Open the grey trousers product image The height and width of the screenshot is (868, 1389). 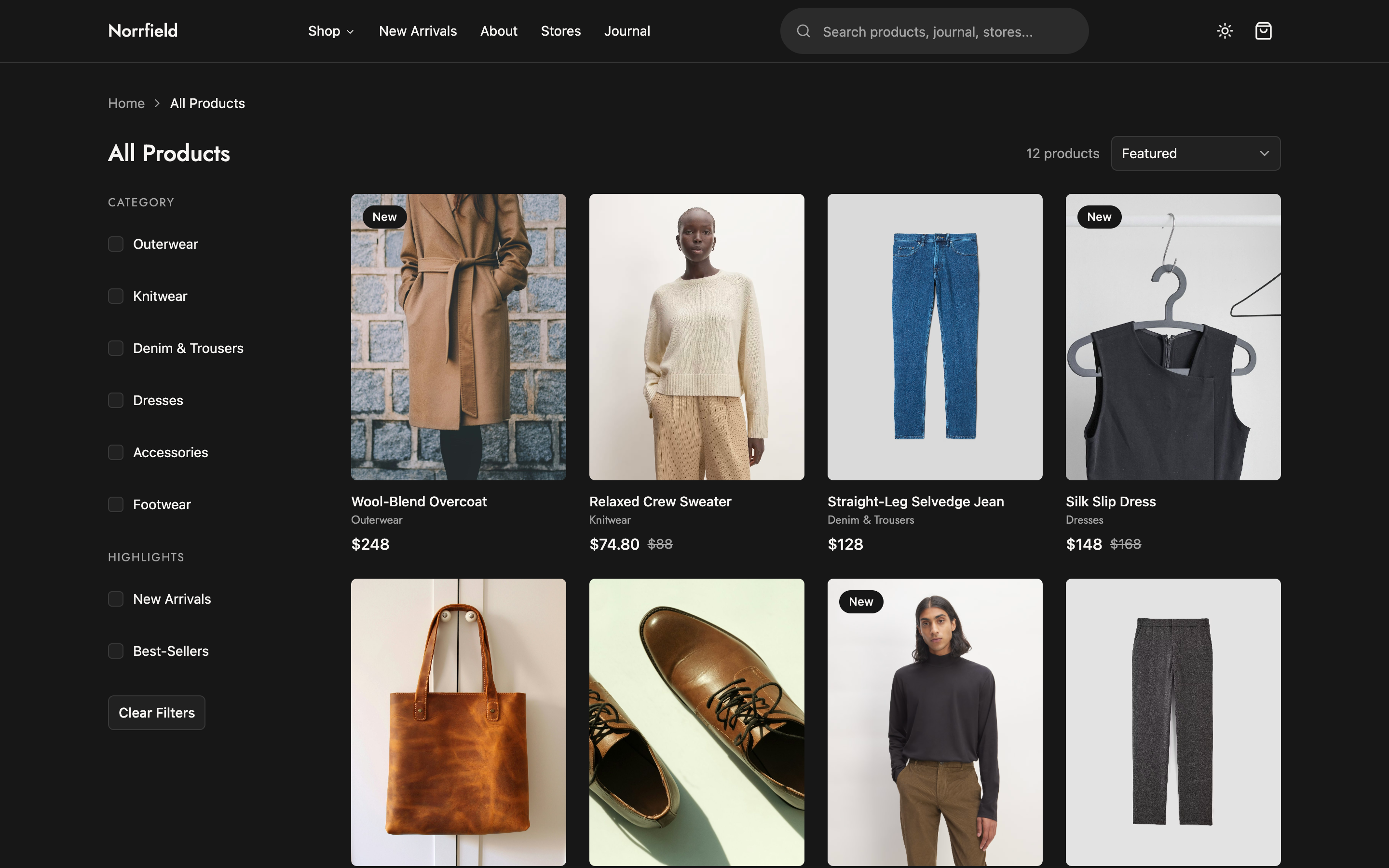(x=1173, y=722)
